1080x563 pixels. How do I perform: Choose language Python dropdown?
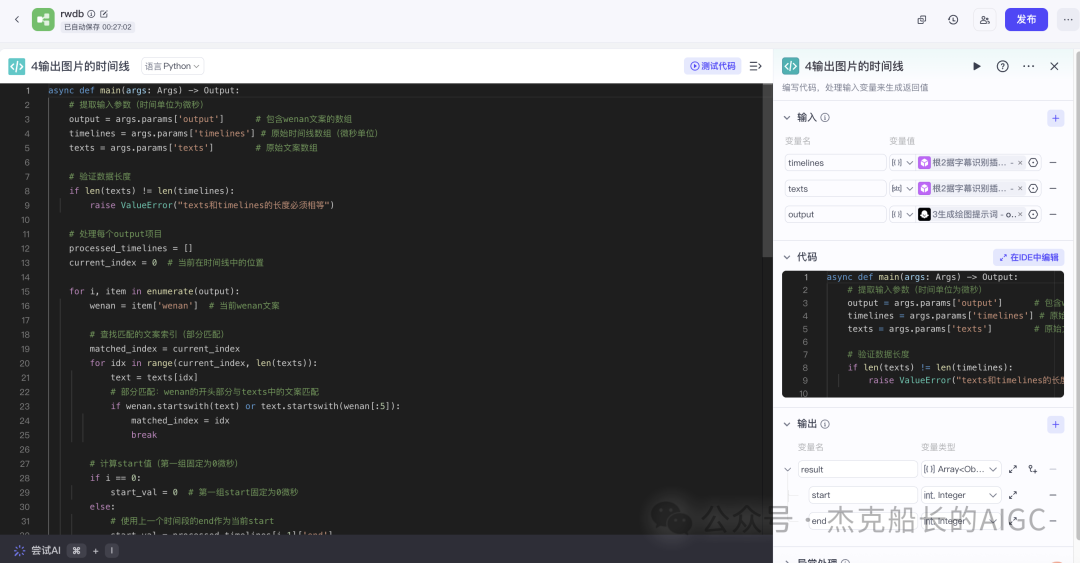click(x=172, y=66)
